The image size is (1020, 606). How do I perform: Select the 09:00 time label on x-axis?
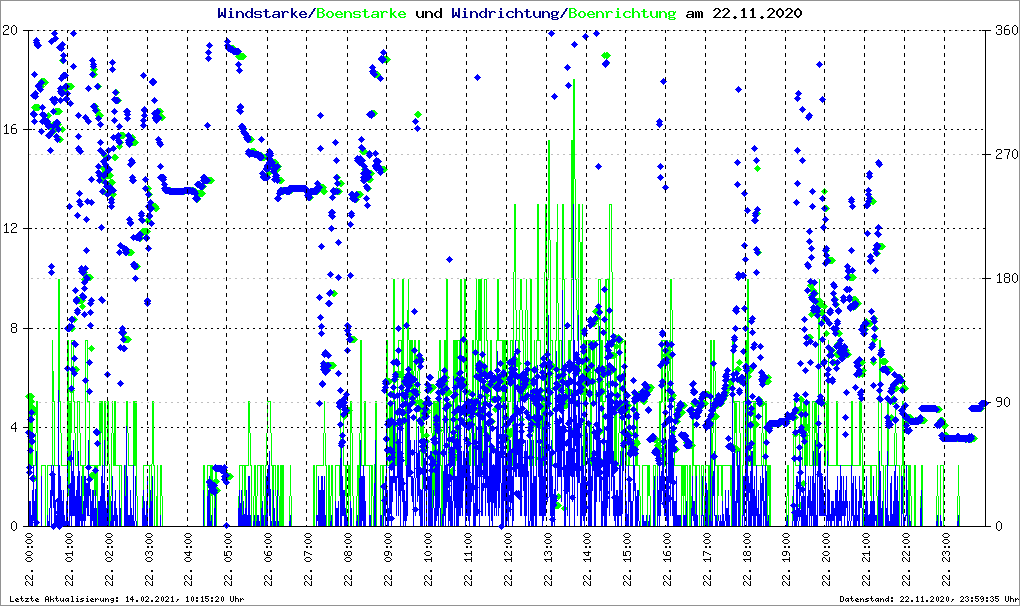tap(388, 564)
